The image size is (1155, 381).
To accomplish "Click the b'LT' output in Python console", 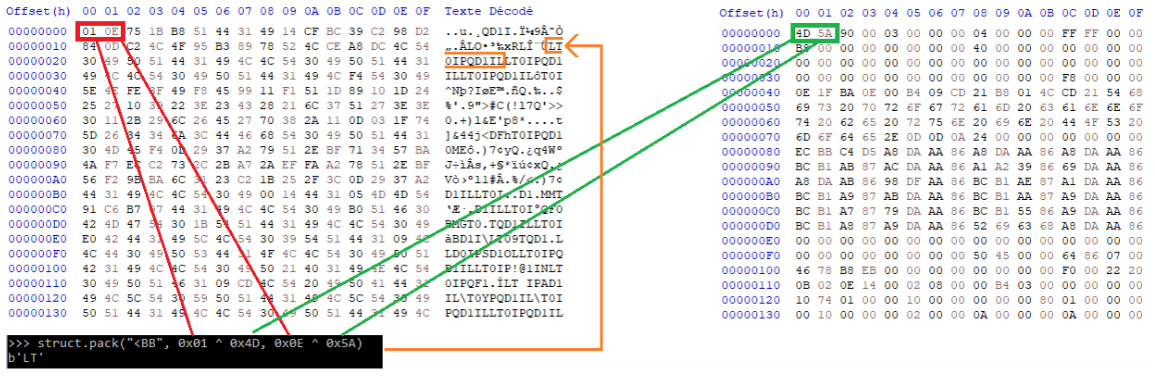I will point(27,358).
